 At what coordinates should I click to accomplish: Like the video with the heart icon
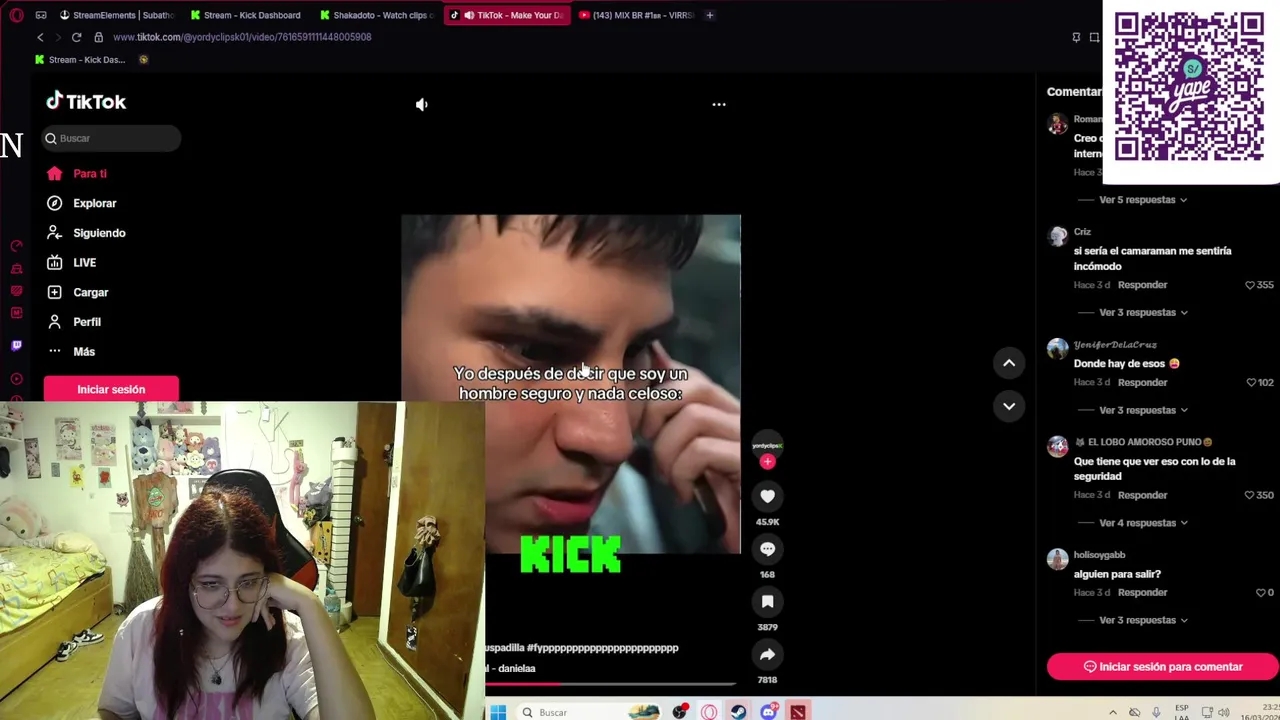pos(767,496)
